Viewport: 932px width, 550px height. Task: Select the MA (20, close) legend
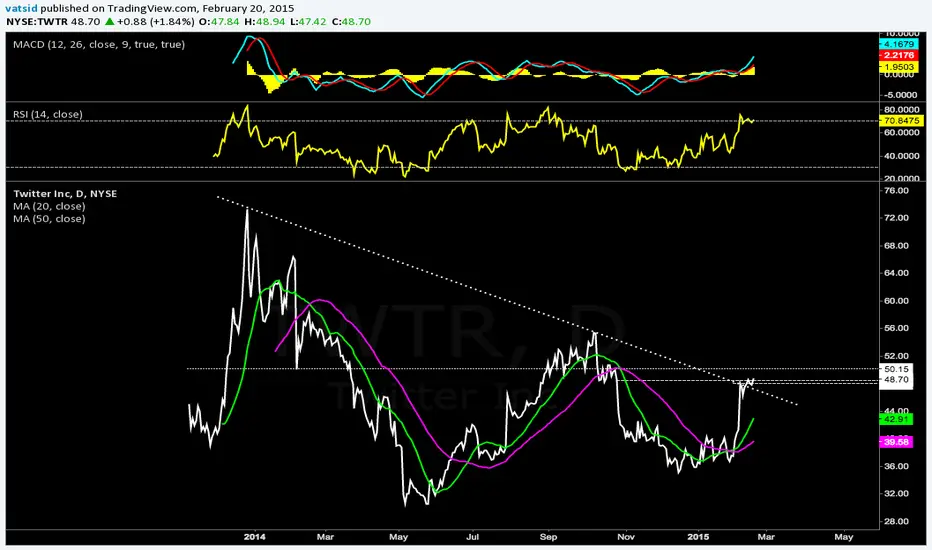49,206
